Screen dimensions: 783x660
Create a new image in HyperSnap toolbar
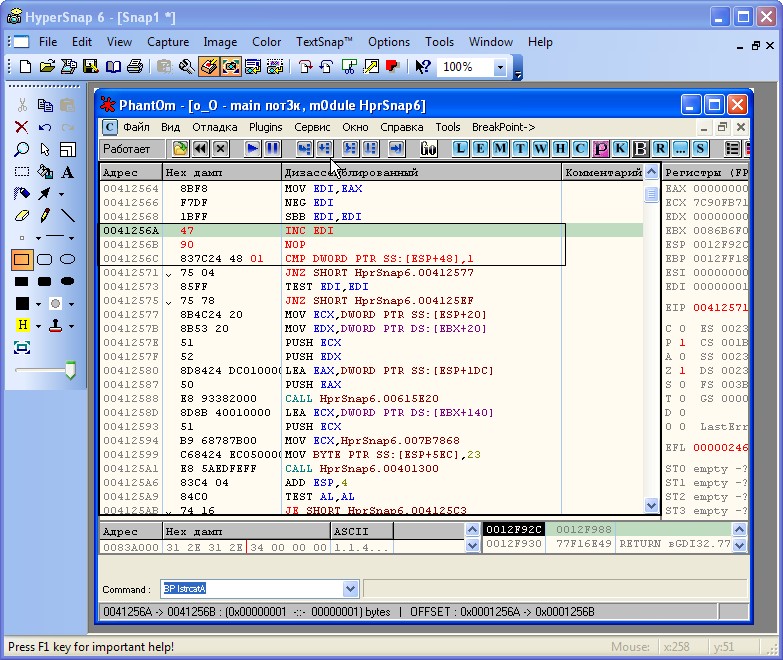pos(25,66)
